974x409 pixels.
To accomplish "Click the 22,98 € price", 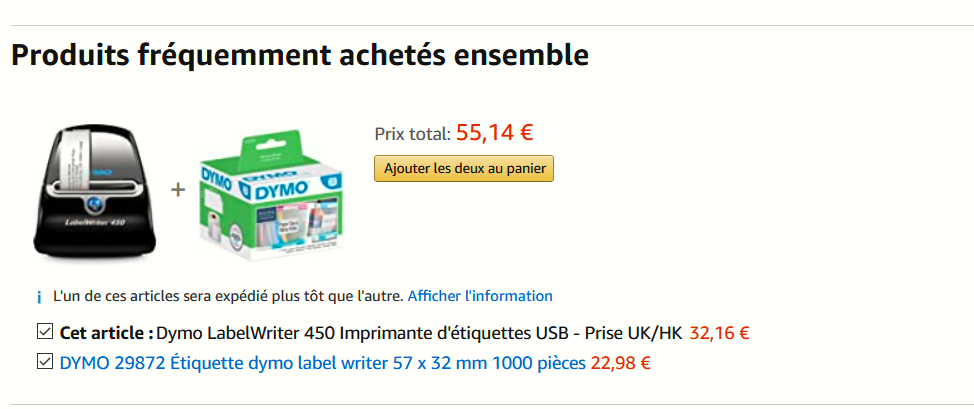I will tap(620, 363).
